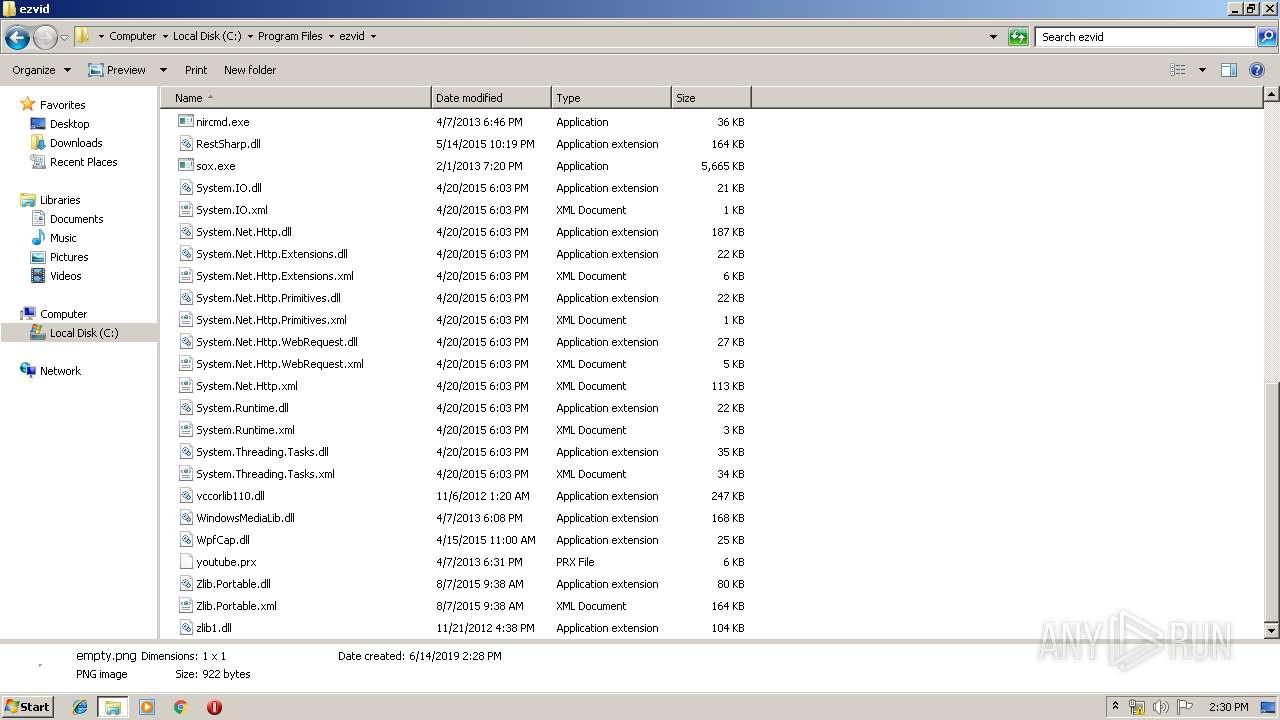Sort by Date modified column
Viewport: 1280px width, 720px height.
coord(491,98)
